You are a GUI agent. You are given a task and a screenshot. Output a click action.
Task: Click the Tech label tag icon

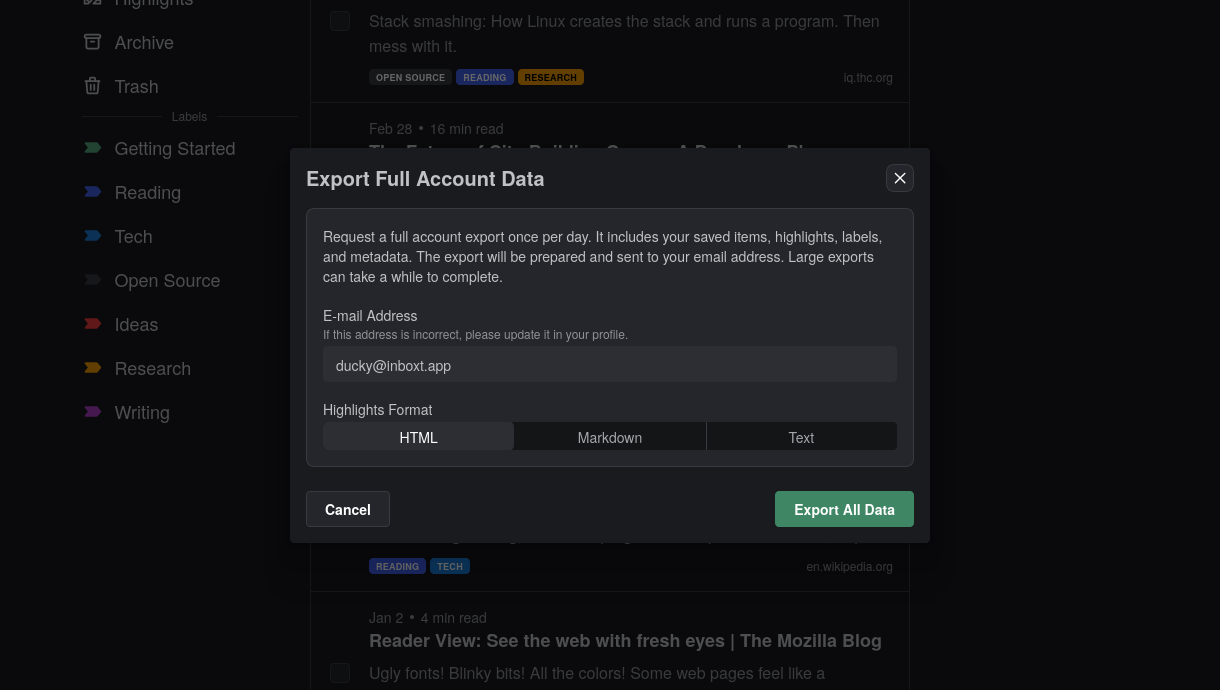pyautogui.click(x=93, y=234)
